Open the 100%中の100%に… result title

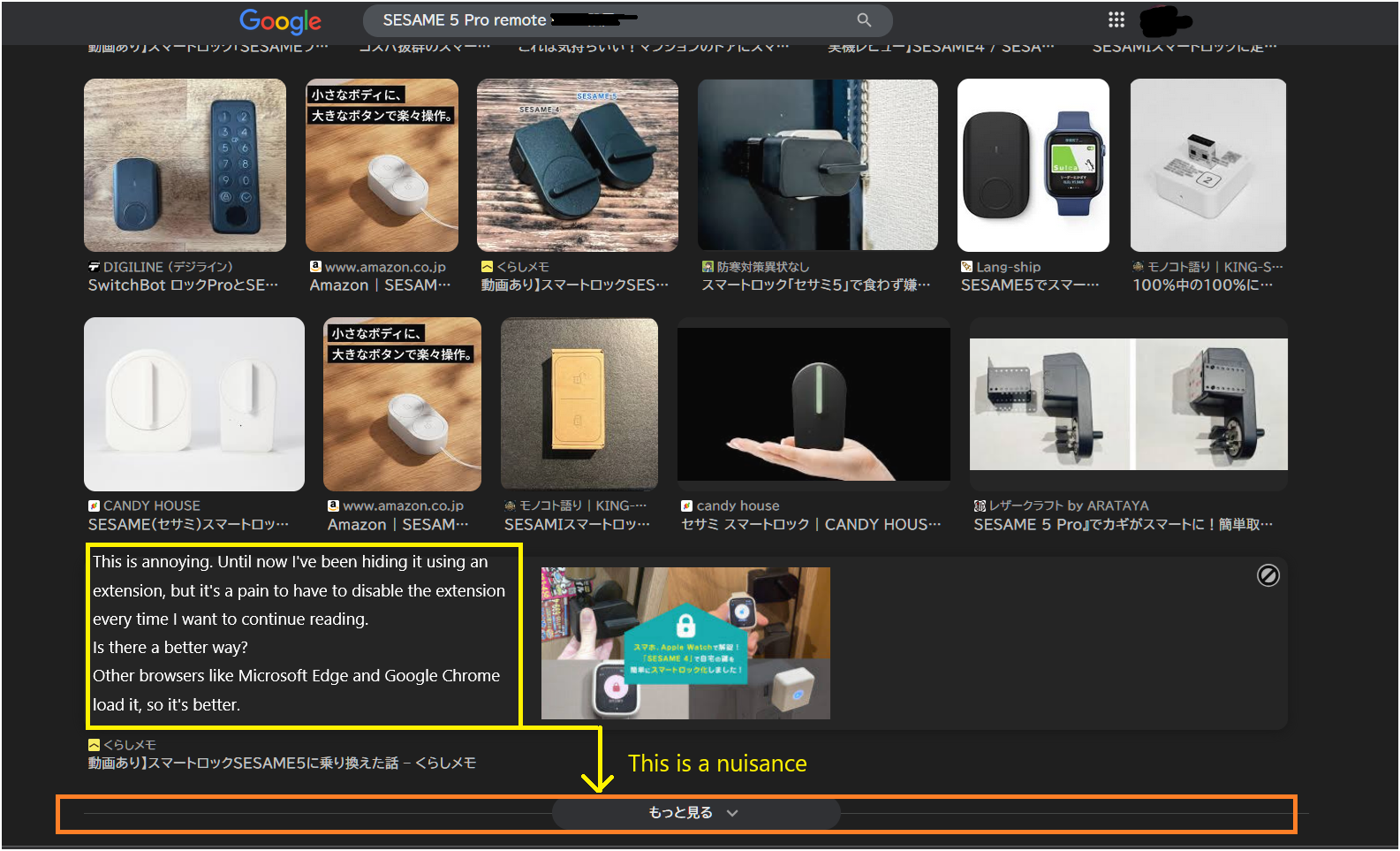1203,285
